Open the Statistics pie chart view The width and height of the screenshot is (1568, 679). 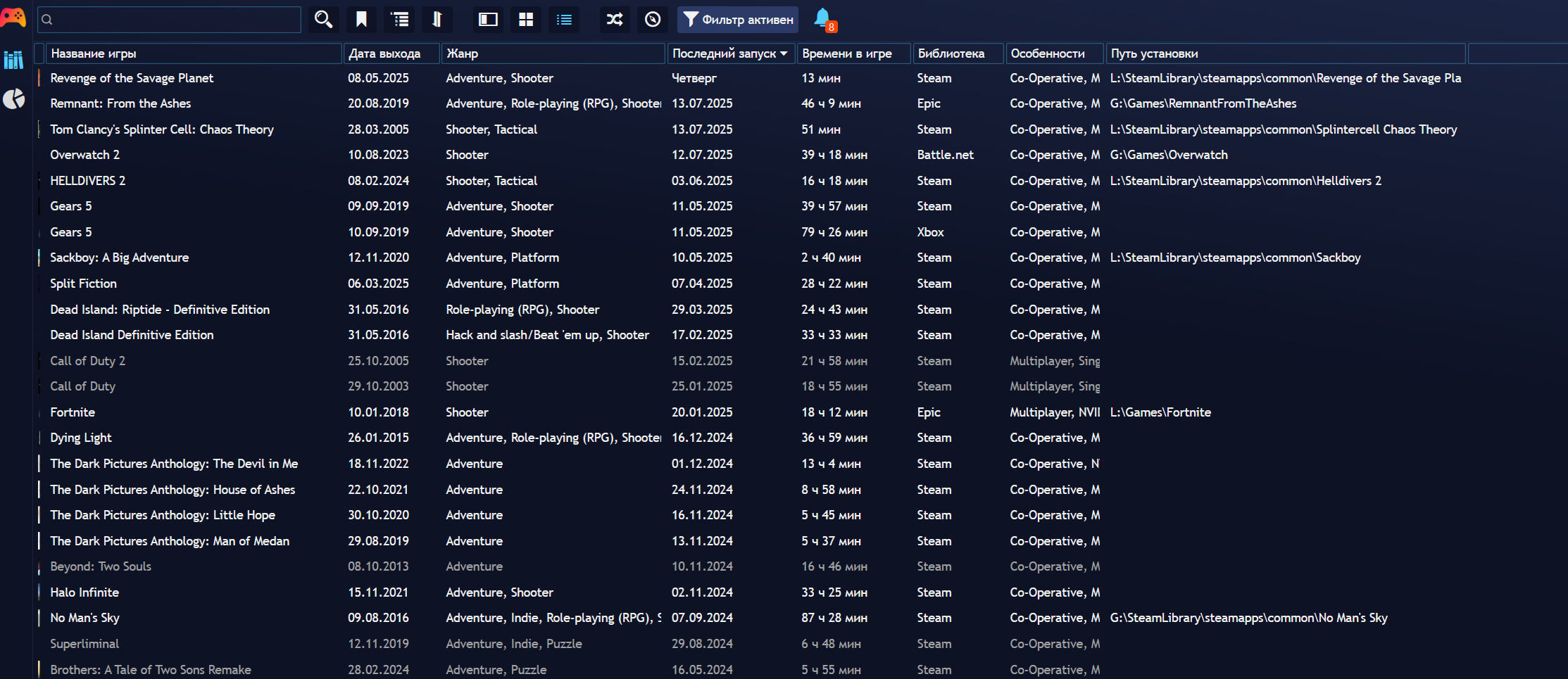[13, 99]
